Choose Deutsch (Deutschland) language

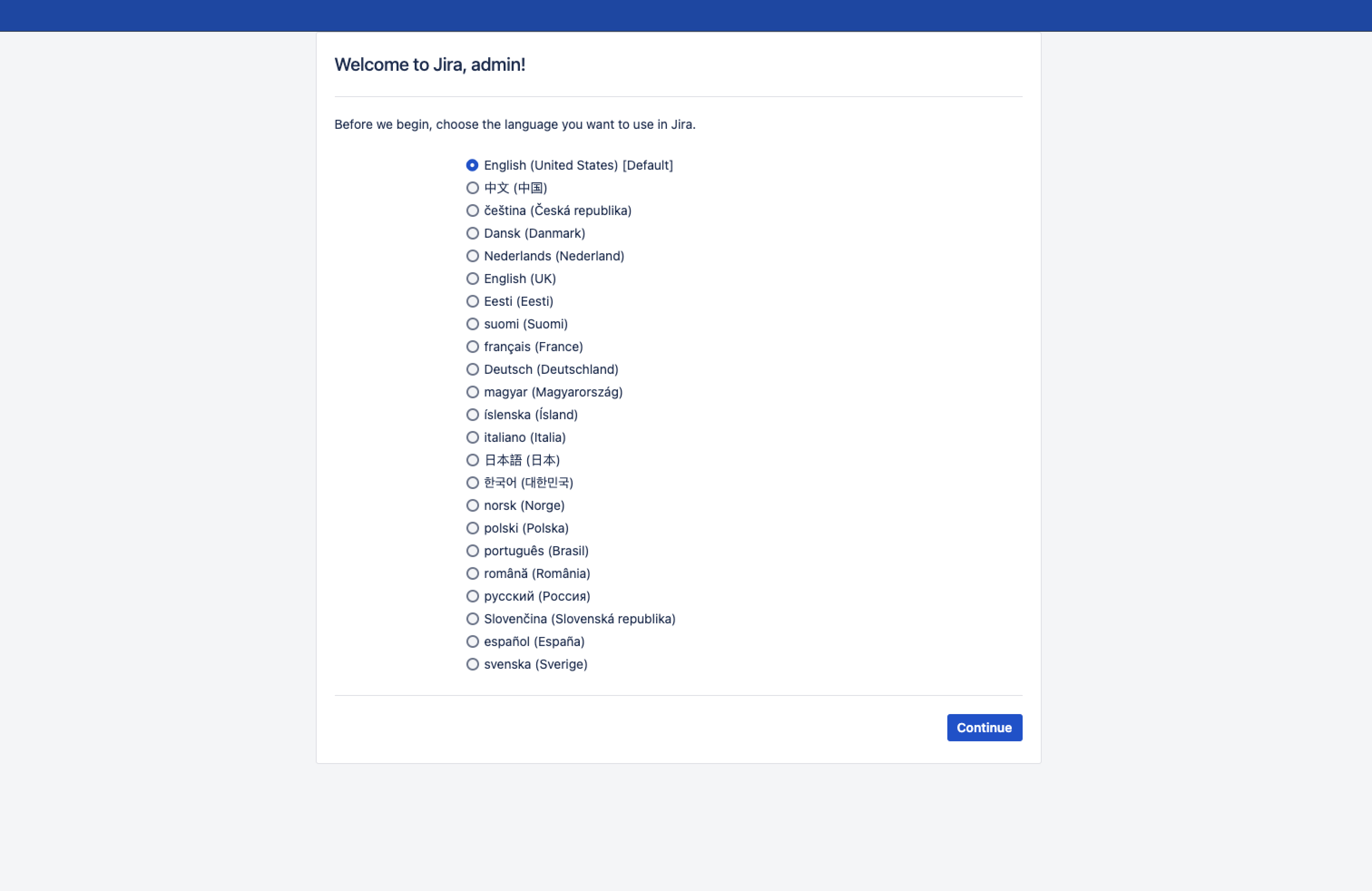click(x=472, y=369)
